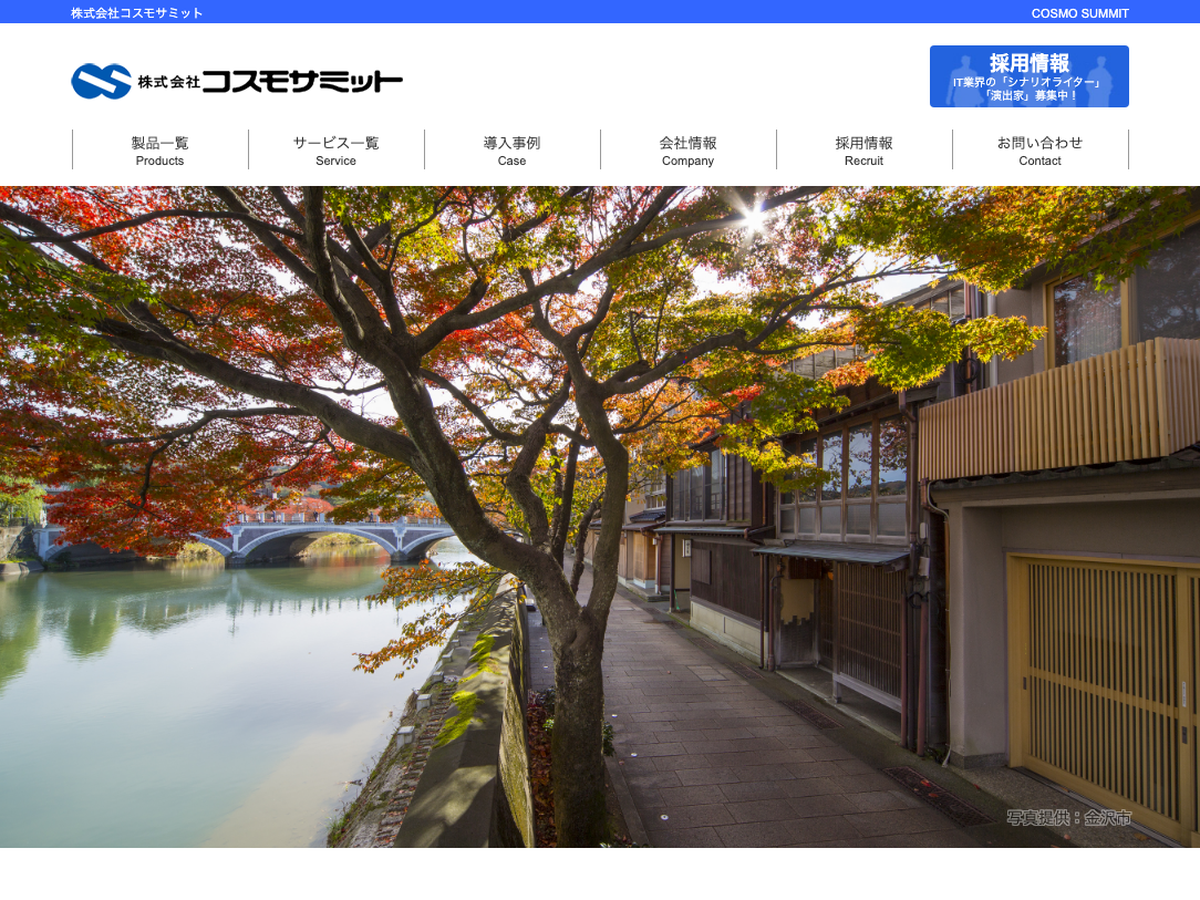1200x900 pixels.
Task: Click the 写真提供：金沢市 photo credit
Action: point(1069,818)
